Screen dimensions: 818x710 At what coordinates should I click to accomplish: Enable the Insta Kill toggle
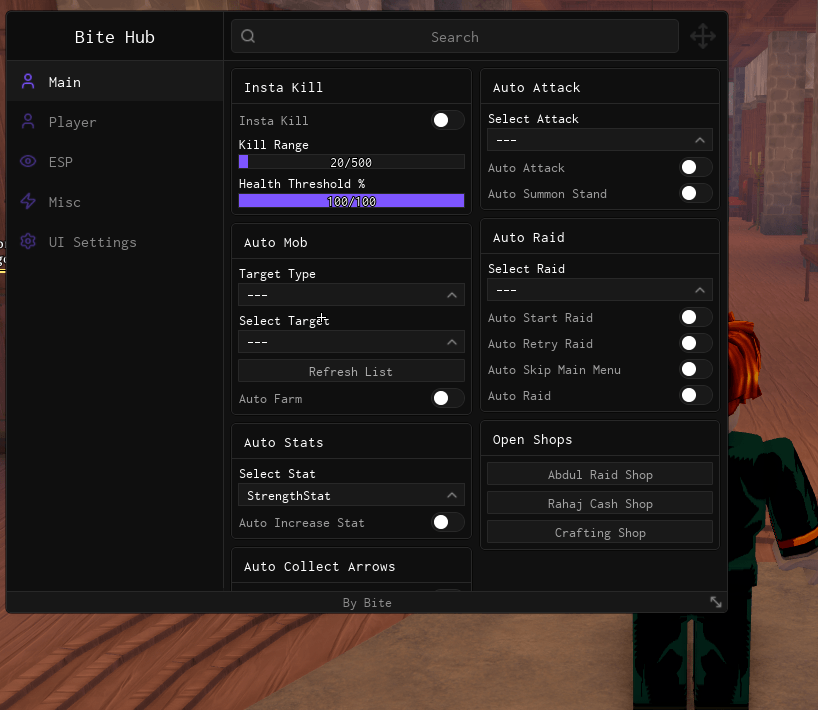tap(448, 121)
